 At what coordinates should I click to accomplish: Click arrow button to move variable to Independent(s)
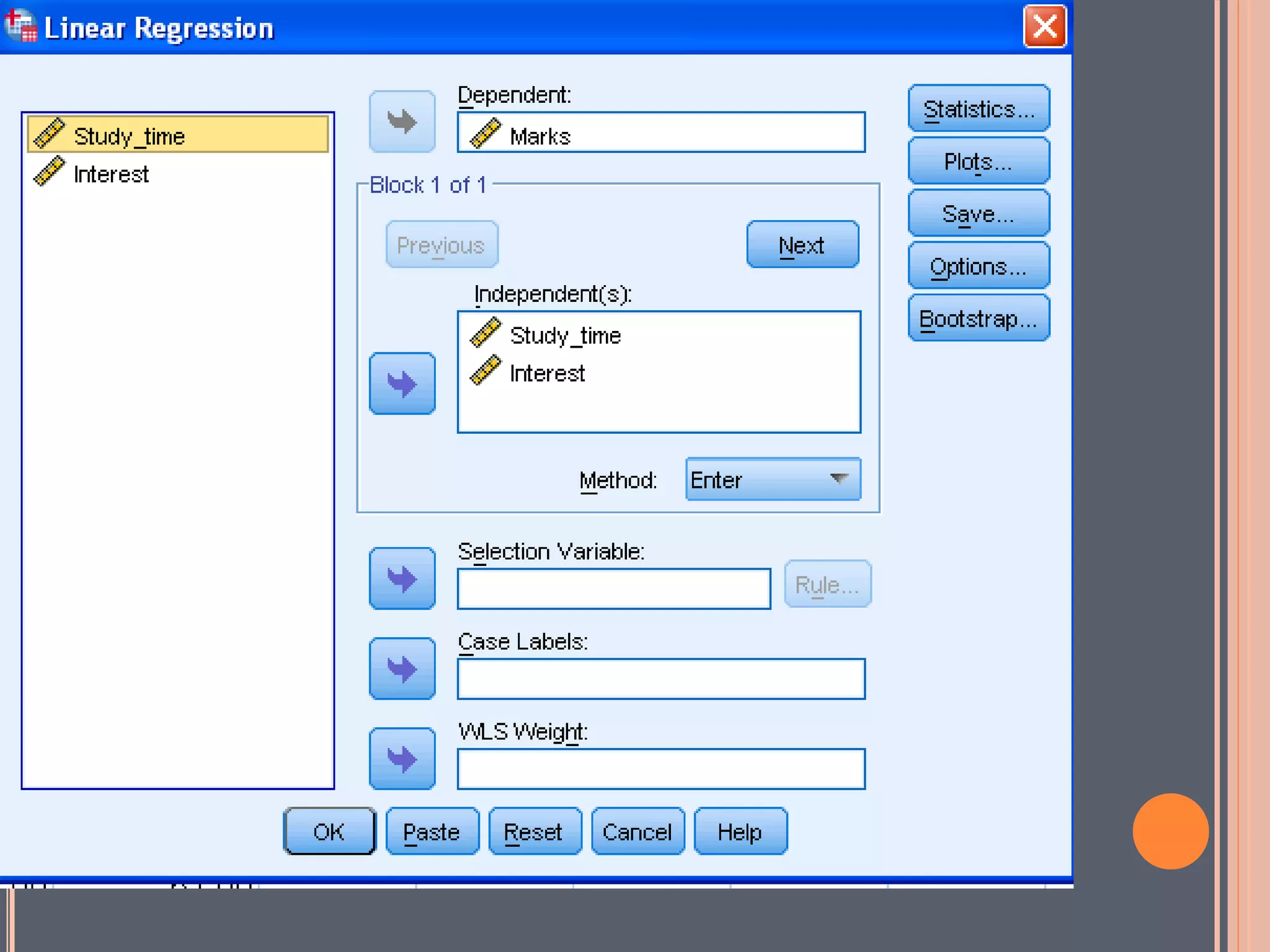[x=402, y=384]
